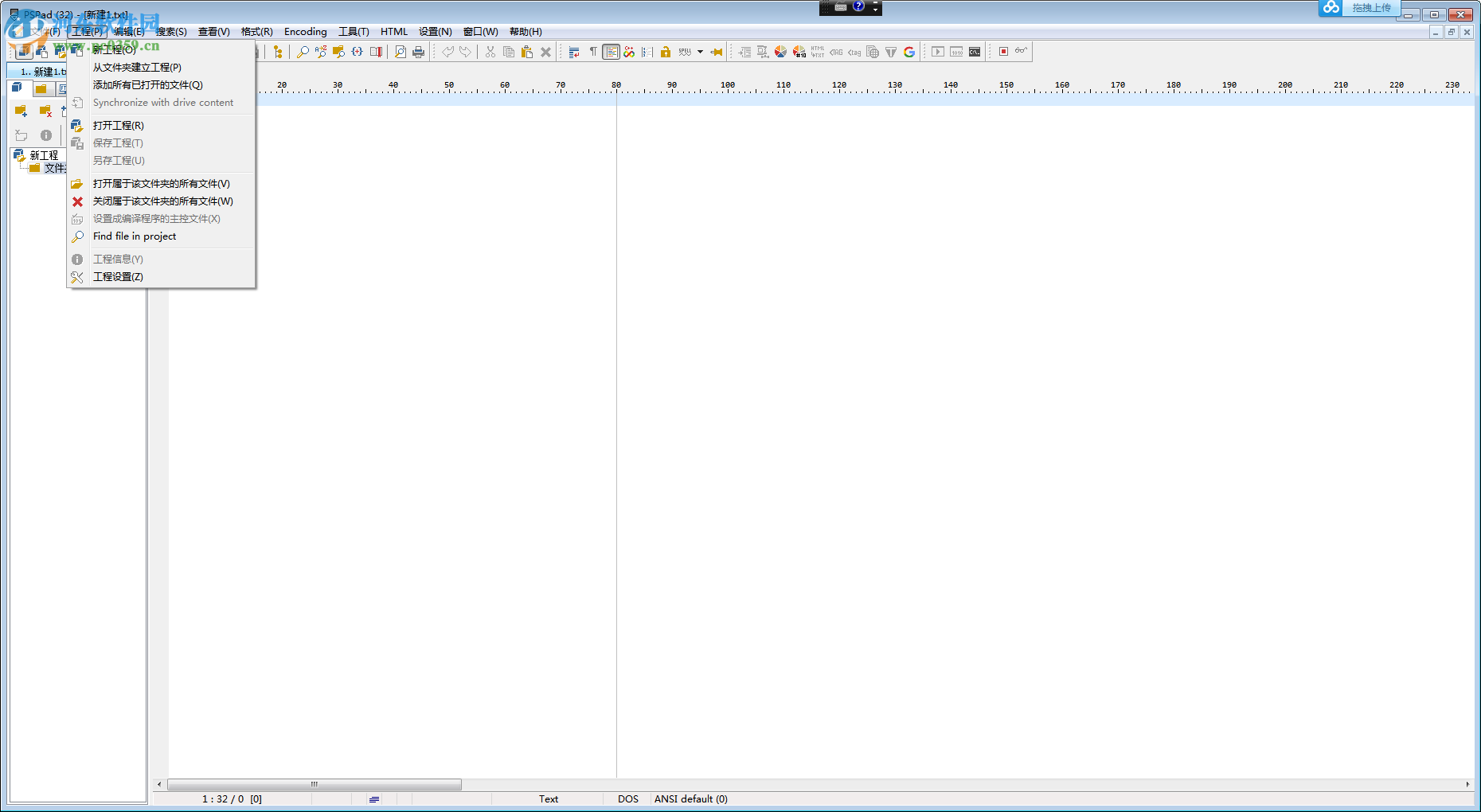Click the add folder icon in project panel
The width and height of the screenshot is (1481, 812).
click(x=21, y=111)
